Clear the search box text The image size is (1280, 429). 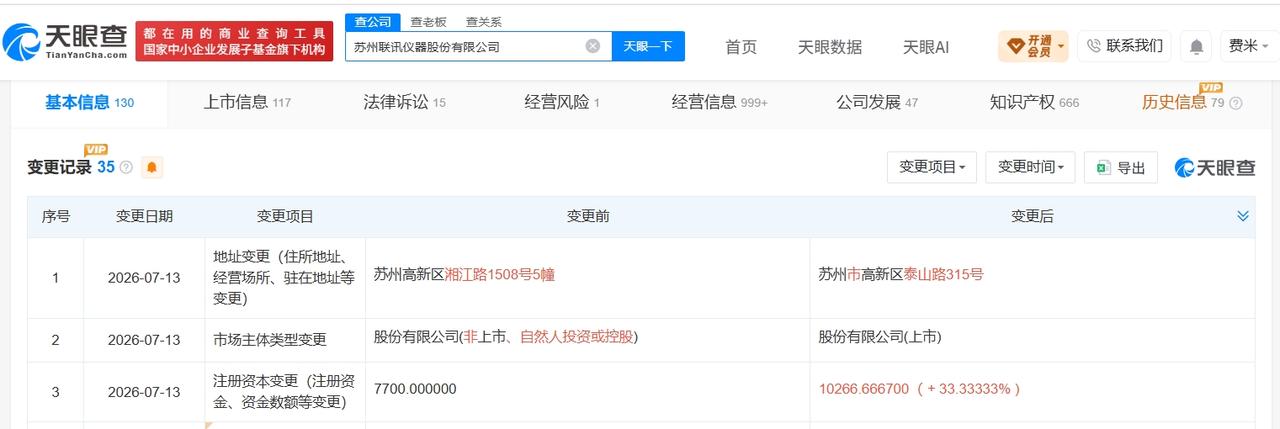(x=592, y=46)
